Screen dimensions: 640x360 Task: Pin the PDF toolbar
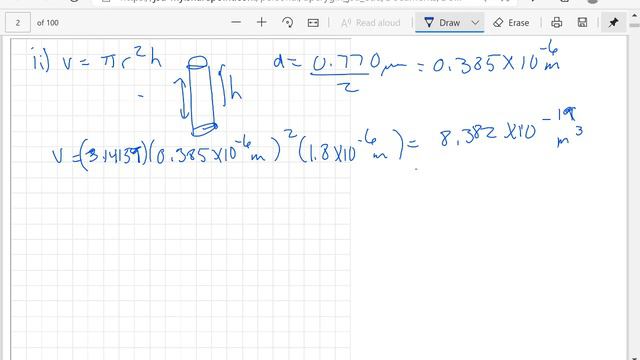[x=613, y=22]
